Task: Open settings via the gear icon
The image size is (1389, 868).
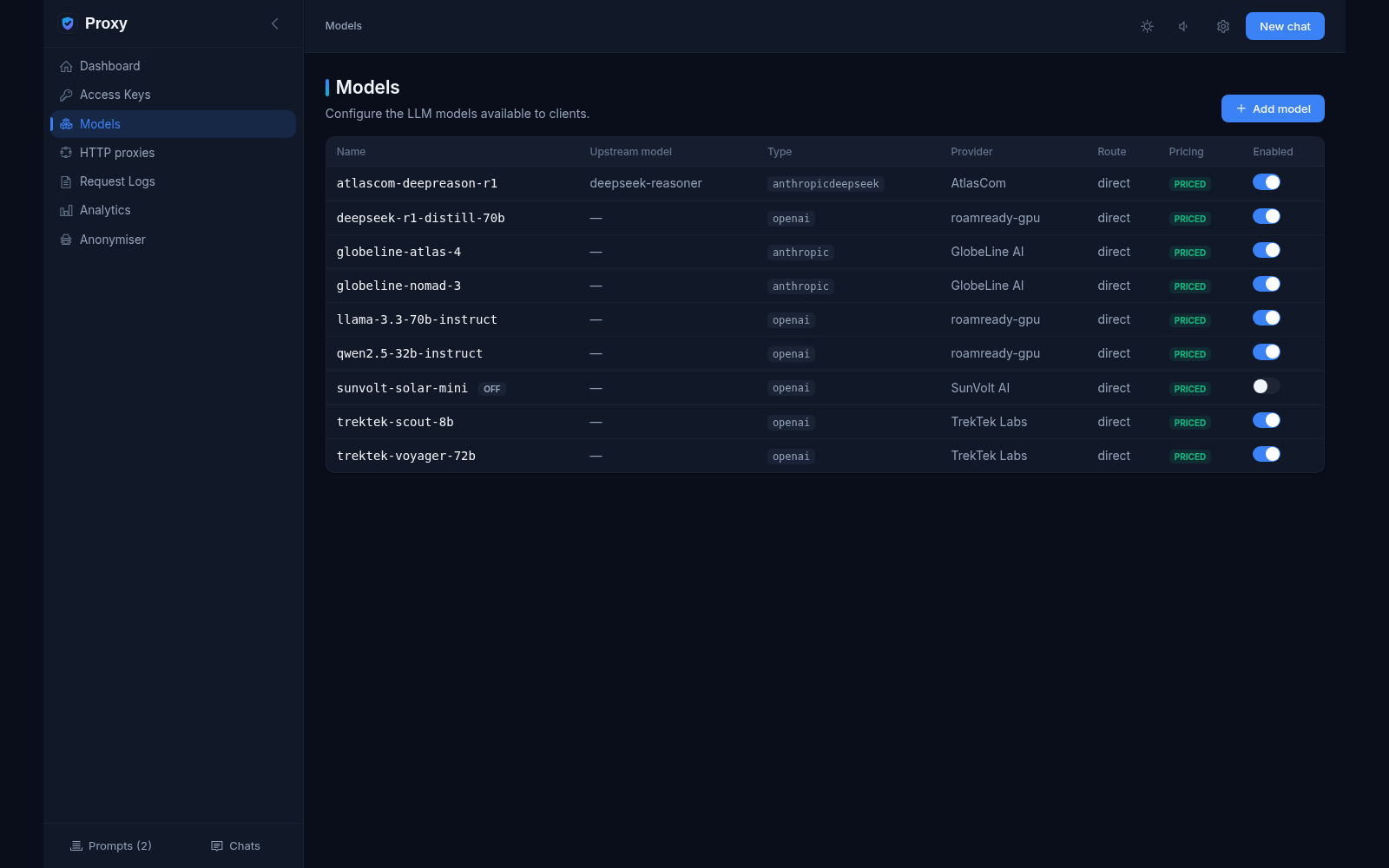Action: (x=1222, y=26)
